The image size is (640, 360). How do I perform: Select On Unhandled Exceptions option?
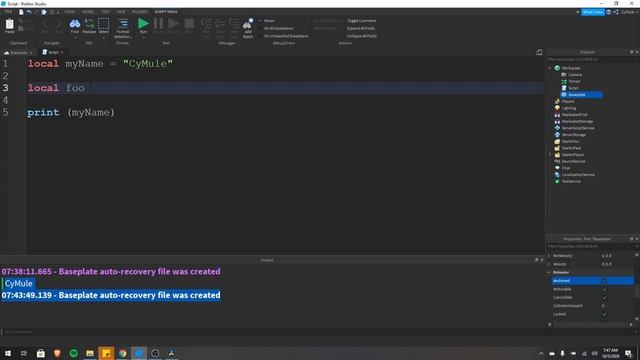[286, 36]
